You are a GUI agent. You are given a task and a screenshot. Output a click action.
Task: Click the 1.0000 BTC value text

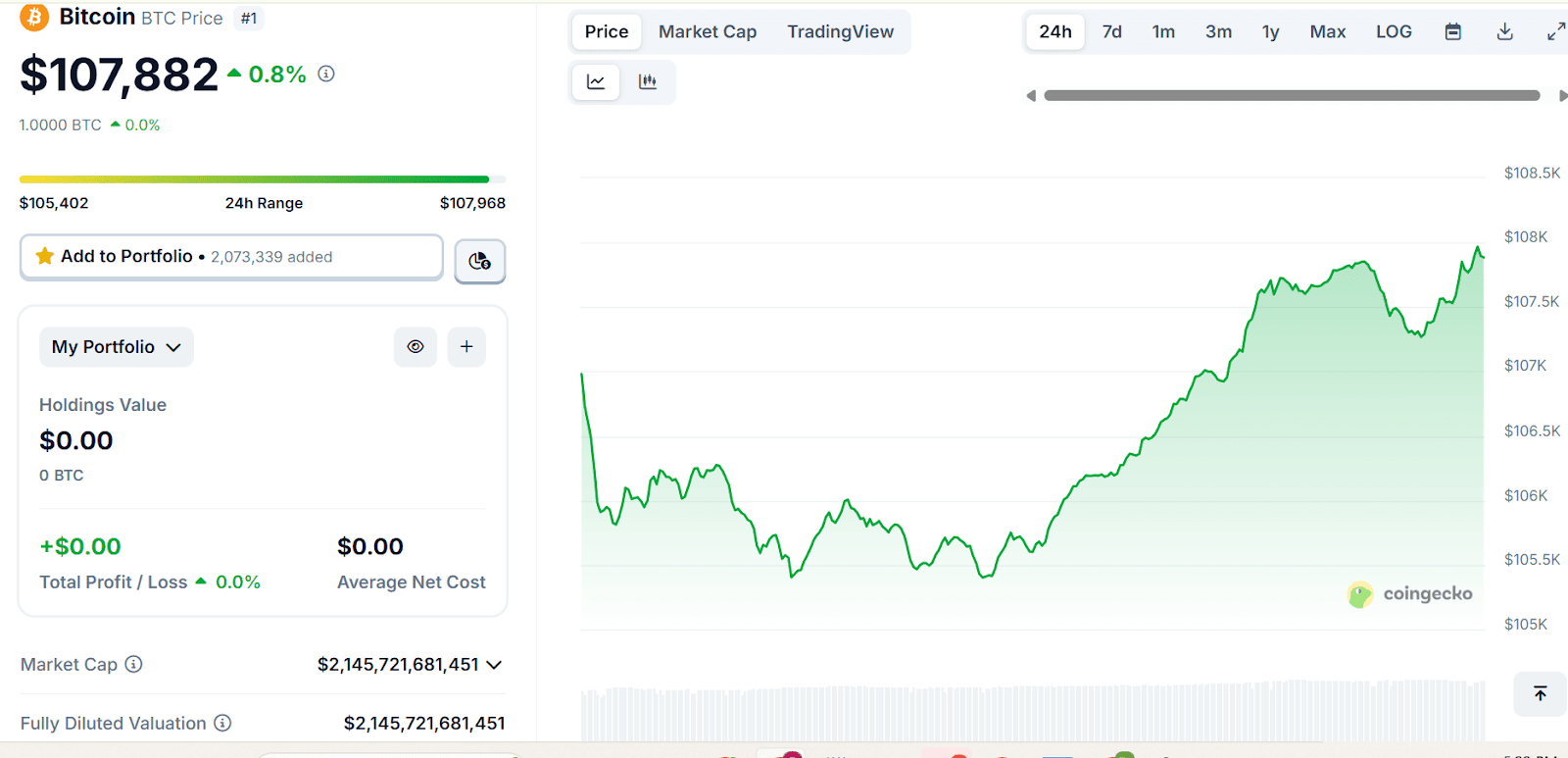(x=61, y=125)
